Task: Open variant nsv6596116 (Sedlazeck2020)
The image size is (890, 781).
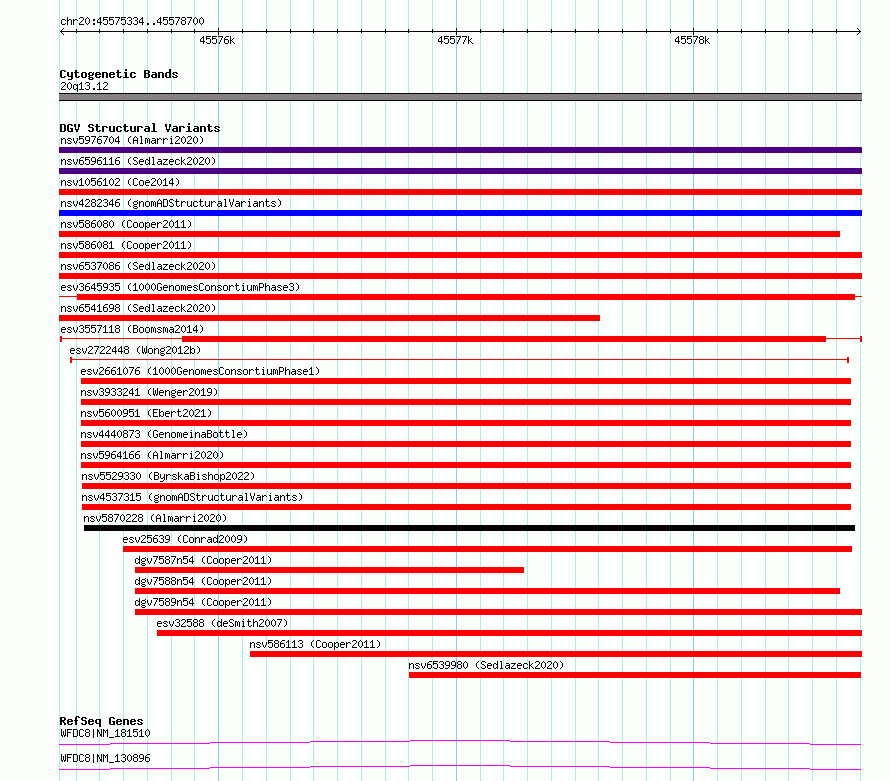Action: [138, 161]
